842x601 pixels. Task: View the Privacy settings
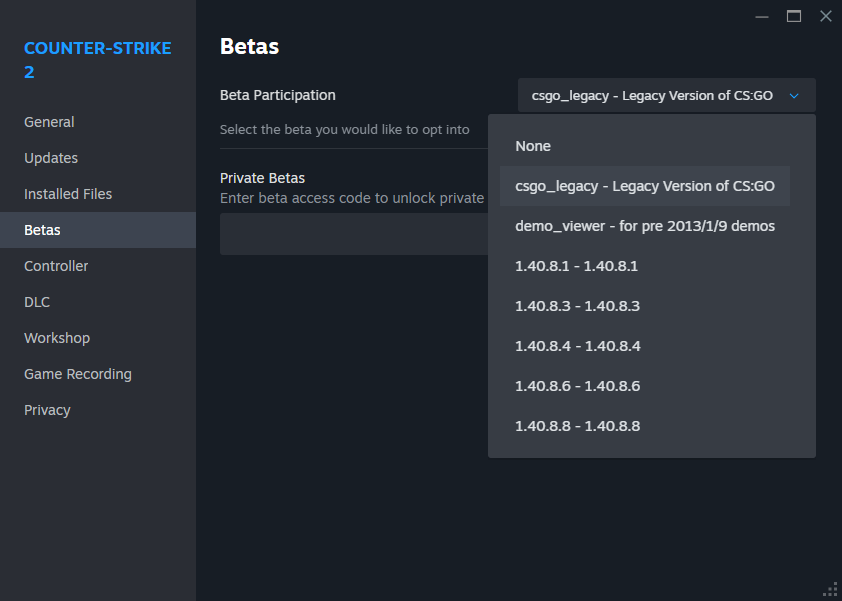tap(47, 409)
